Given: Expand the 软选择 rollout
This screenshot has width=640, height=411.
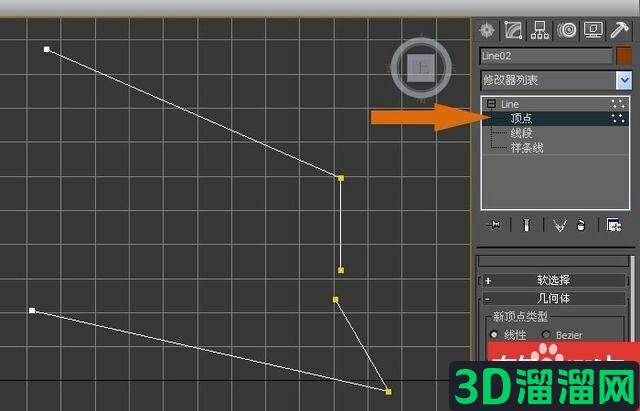Looking at the screenshot, I should [x=554, y=280].
